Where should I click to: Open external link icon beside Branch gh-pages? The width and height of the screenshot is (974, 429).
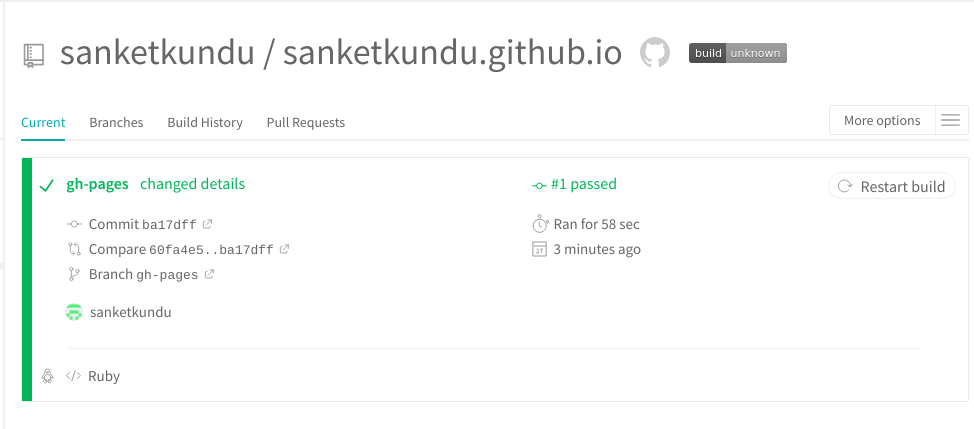[x=209, y=274]
